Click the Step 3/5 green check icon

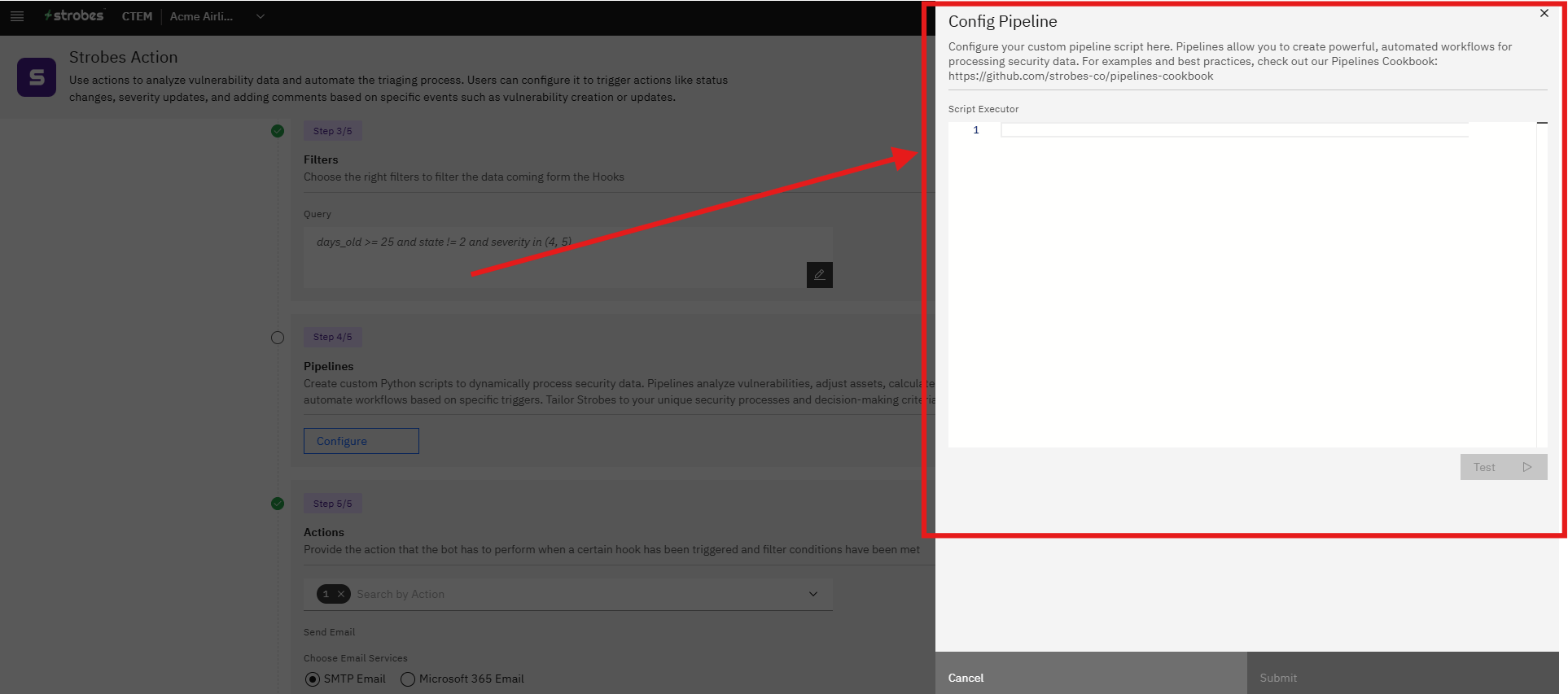pyautogui.click(x=278, y=131)
